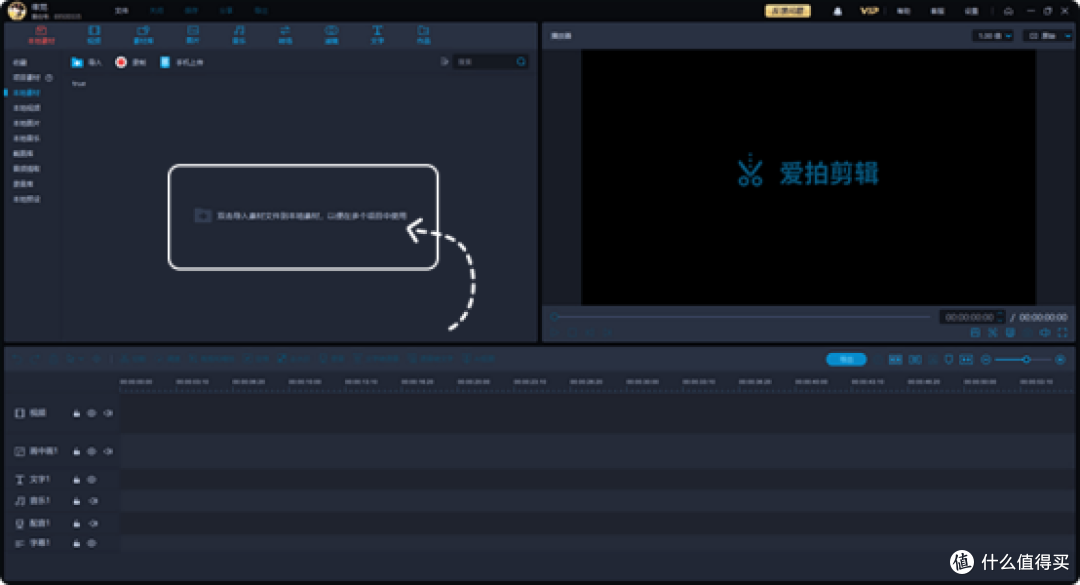The width and height of the screenshot is (1080, 585).
Task: Click the zoom-out minus icon on timeline
Action: click(x=986, y=360)
